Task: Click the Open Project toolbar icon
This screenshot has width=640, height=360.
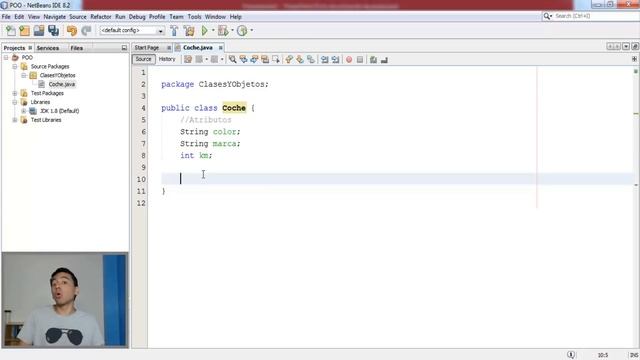Action: point(39,31)
